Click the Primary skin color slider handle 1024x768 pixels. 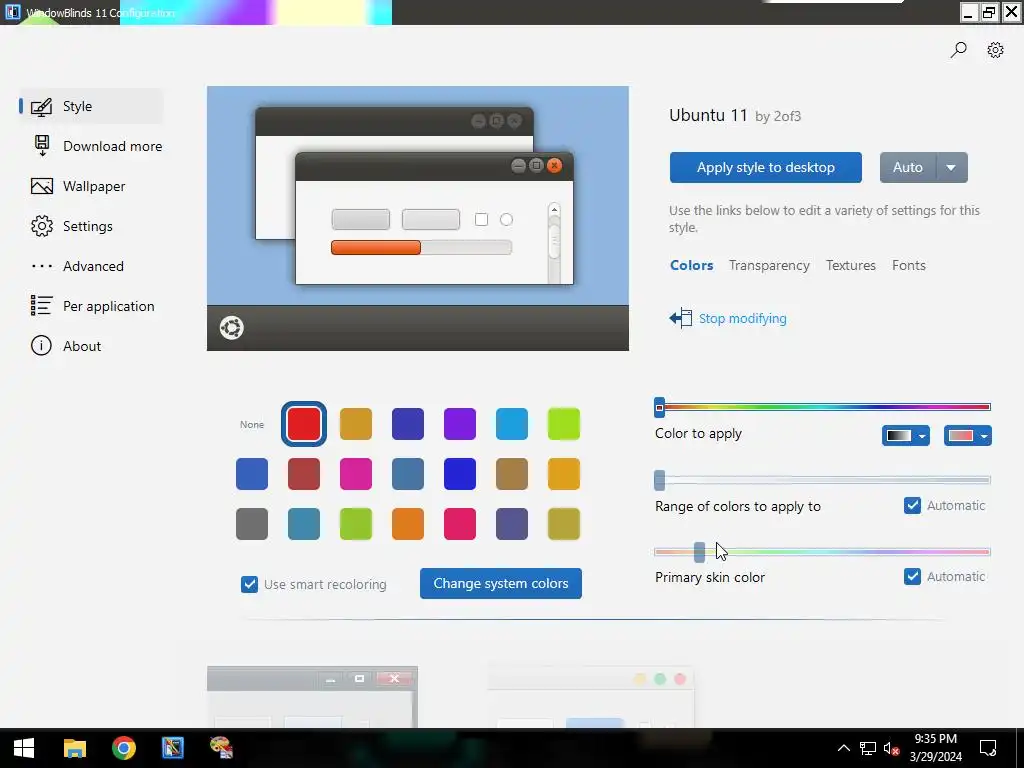coord(699,552)
